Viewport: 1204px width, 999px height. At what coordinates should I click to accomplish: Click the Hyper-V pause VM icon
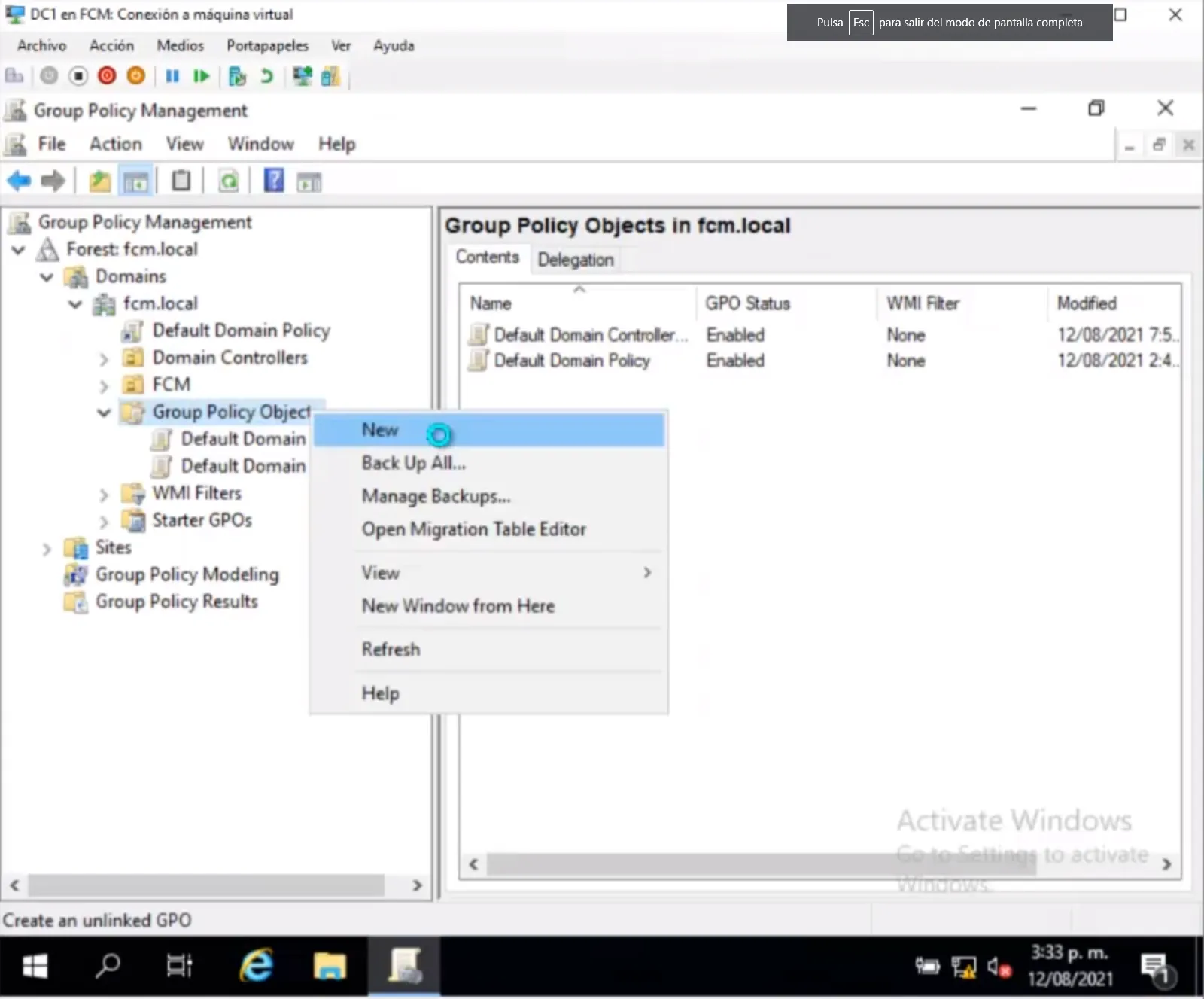tap(172, 76)
